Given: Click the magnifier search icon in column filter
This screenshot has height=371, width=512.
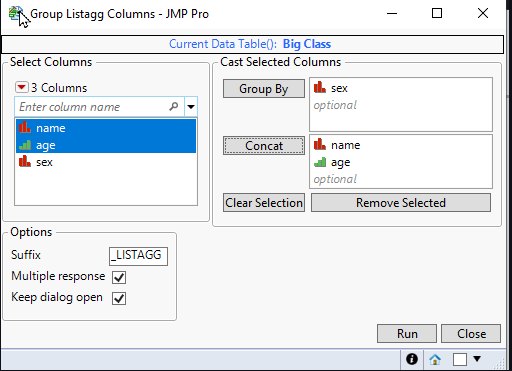Looking at the screenshot, I should click(x=174, y=107).
